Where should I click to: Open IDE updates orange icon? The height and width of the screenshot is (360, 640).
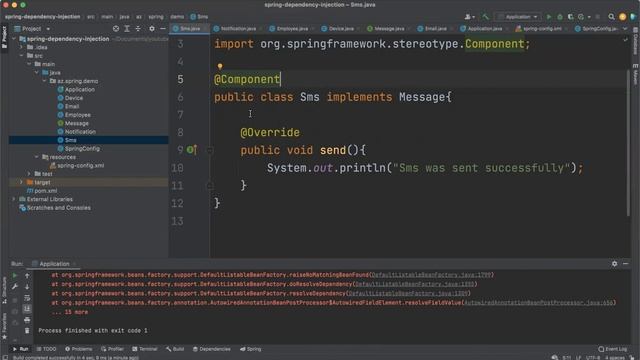[x=622, y=17]
